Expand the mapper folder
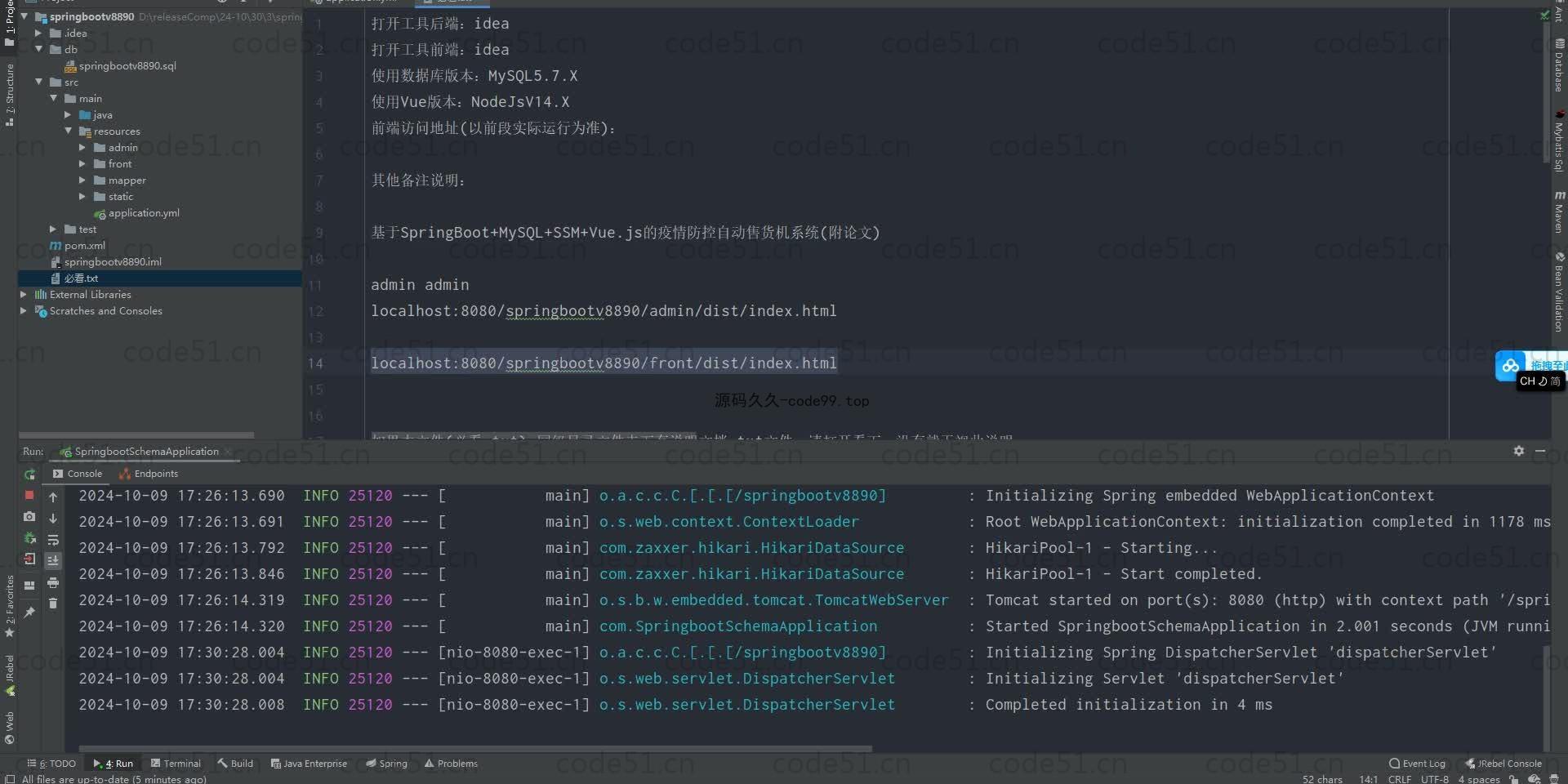Image resolution: width=1568 pixels, height=784 pixels. click(x=82, y=180)
